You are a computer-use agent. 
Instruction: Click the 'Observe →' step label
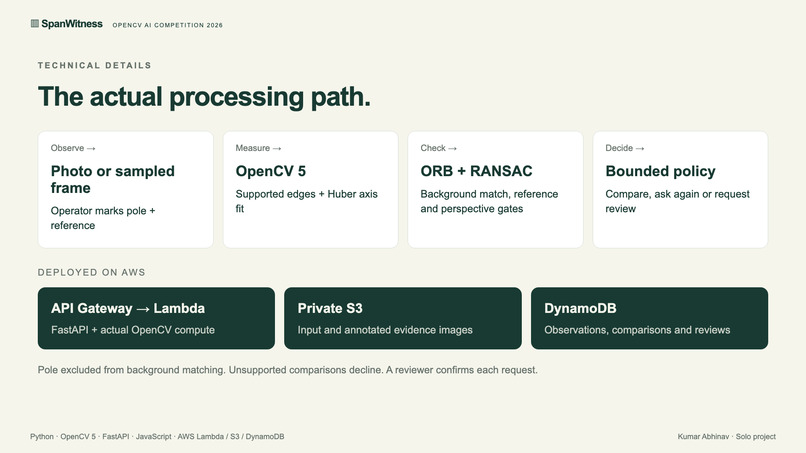coord(73,148)
